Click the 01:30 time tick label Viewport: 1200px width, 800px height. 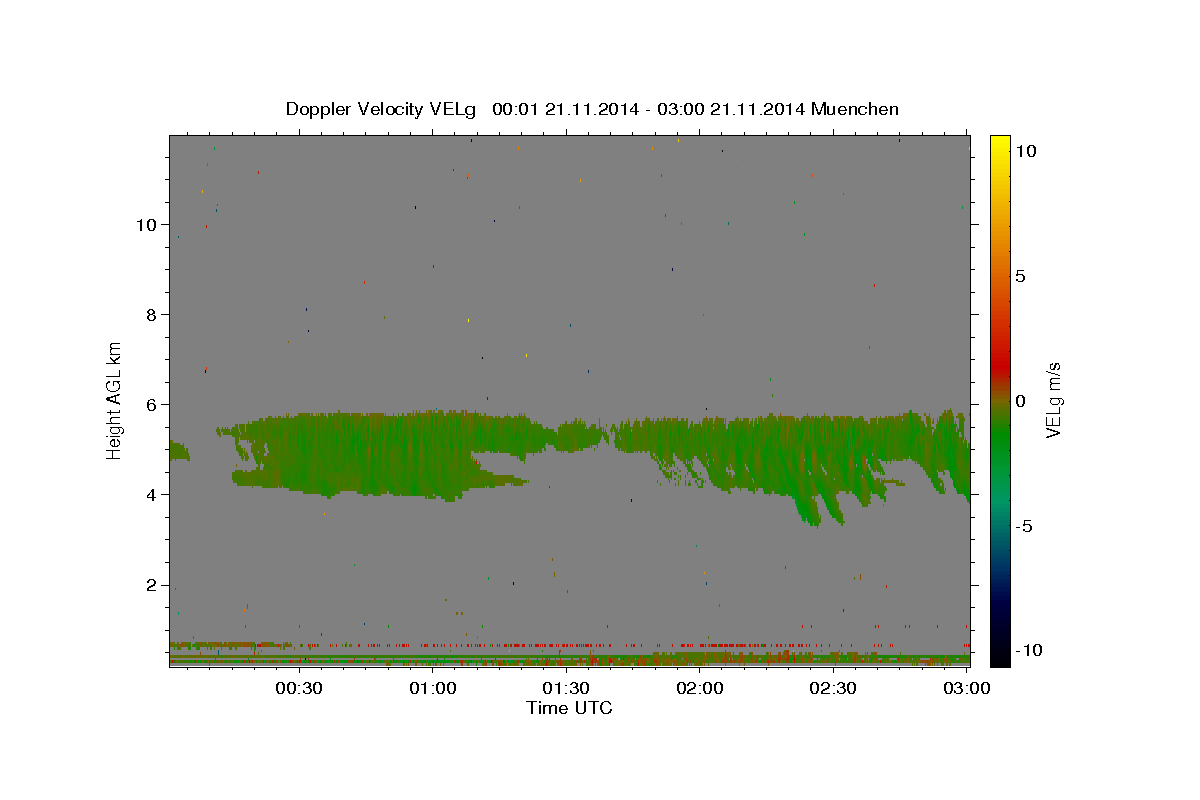pyautogui.click(x=567, y=688)
